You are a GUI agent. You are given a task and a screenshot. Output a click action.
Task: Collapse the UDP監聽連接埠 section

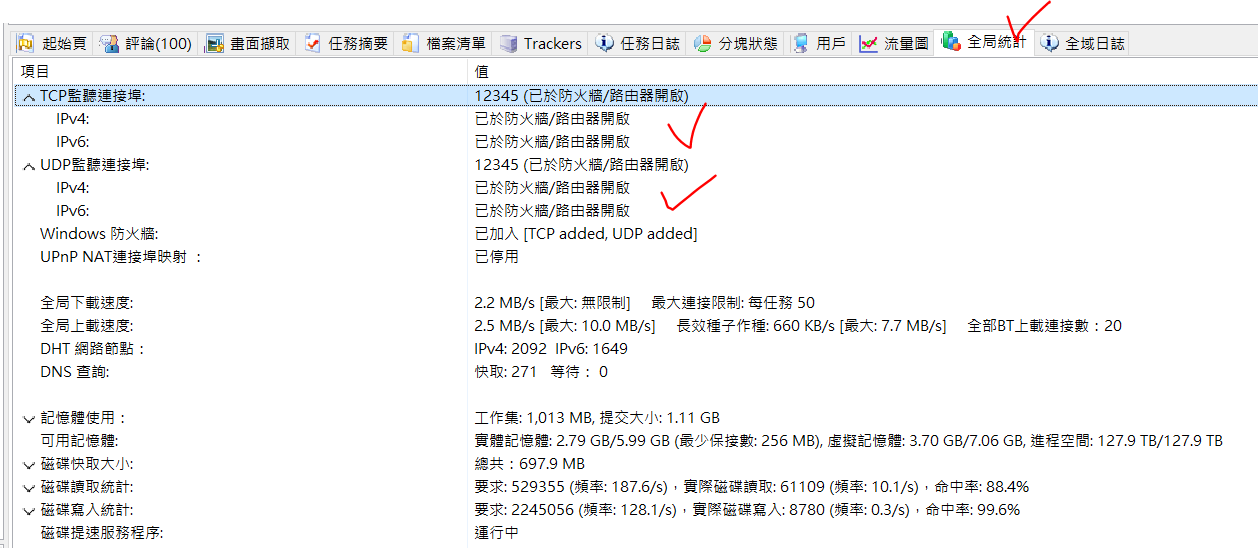pos(29,165)
